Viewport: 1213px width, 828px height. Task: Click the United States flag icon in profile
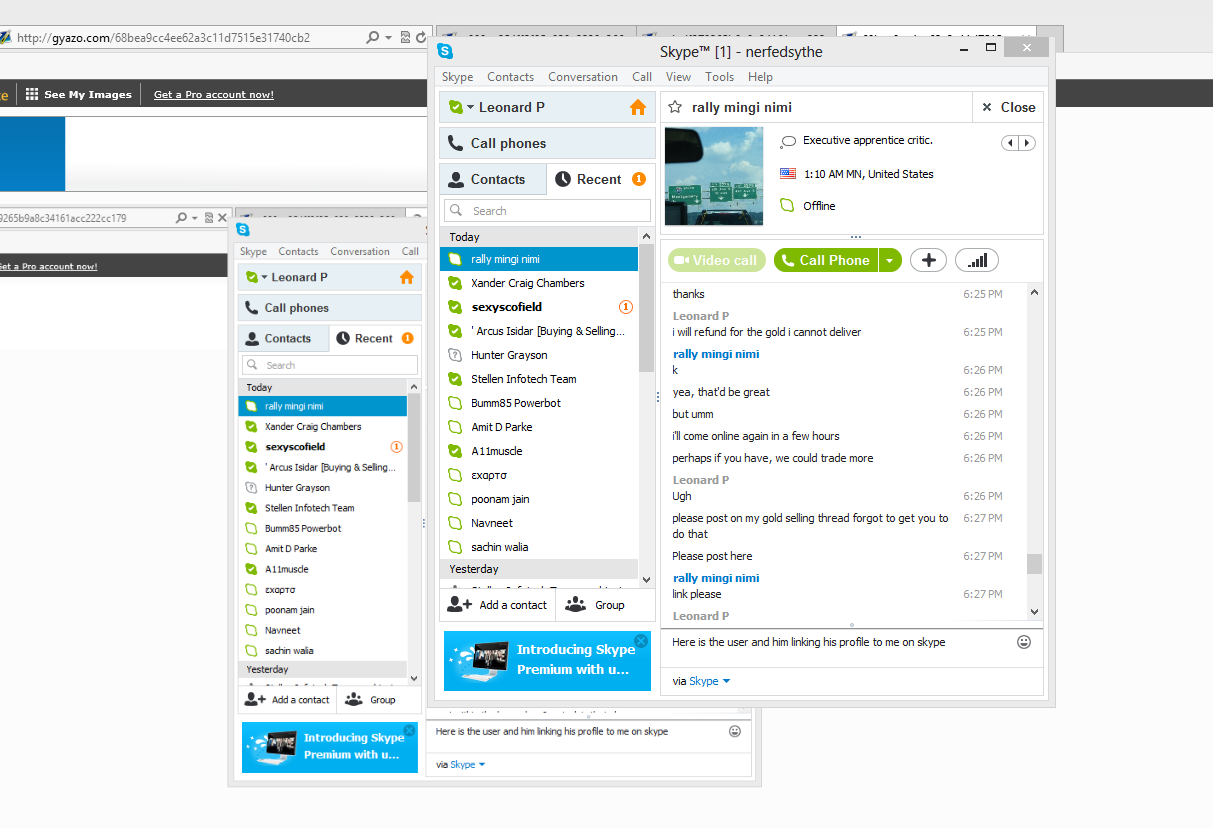pyautogui.click(x=788, y=174)
